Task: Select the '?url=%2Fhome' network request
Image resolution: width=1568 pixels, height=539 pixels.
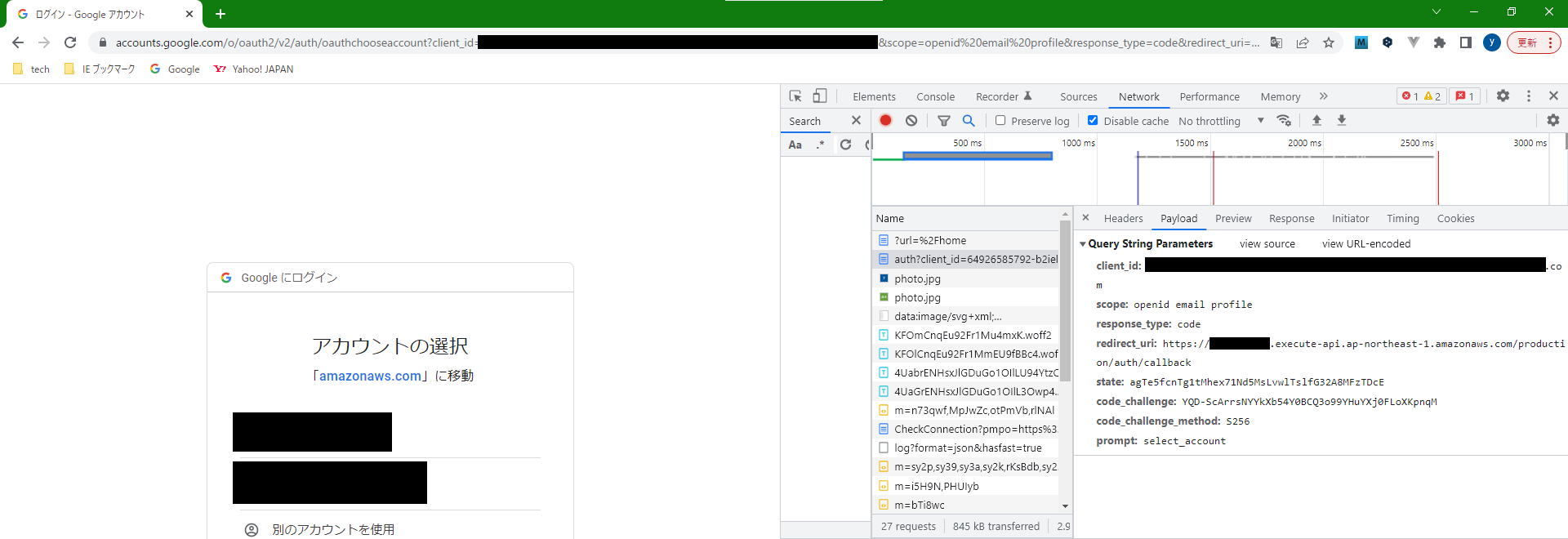Action: (x=965, y=240)
